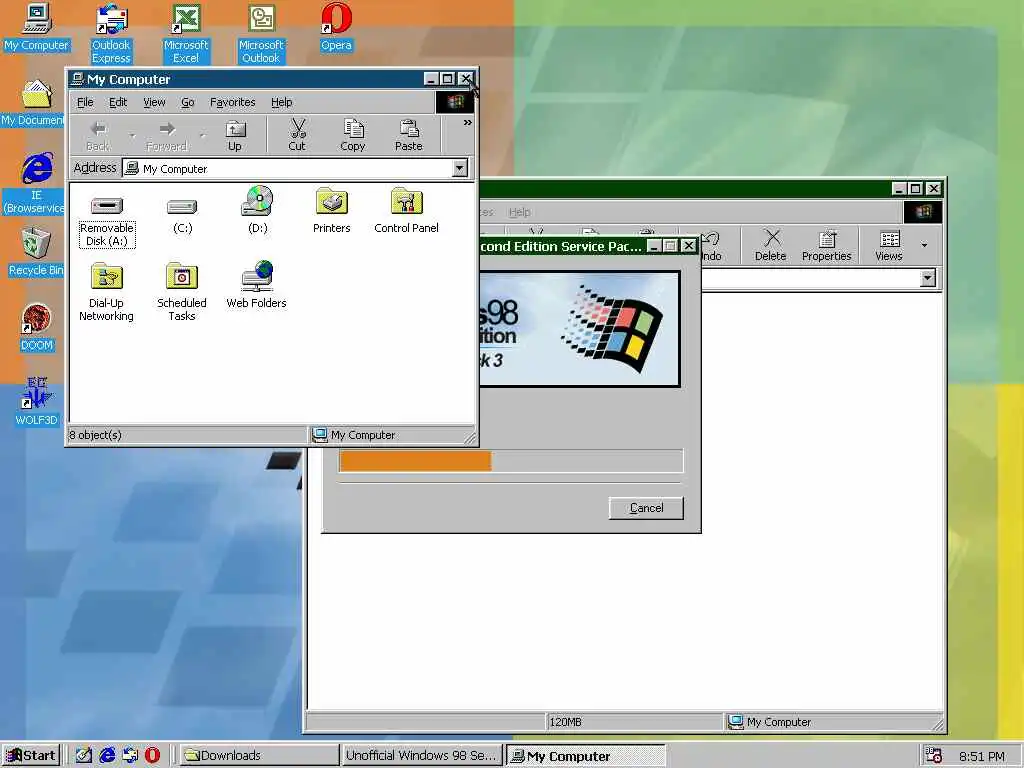Open the Forward button history dropdown arrow

tap(202, 136)
